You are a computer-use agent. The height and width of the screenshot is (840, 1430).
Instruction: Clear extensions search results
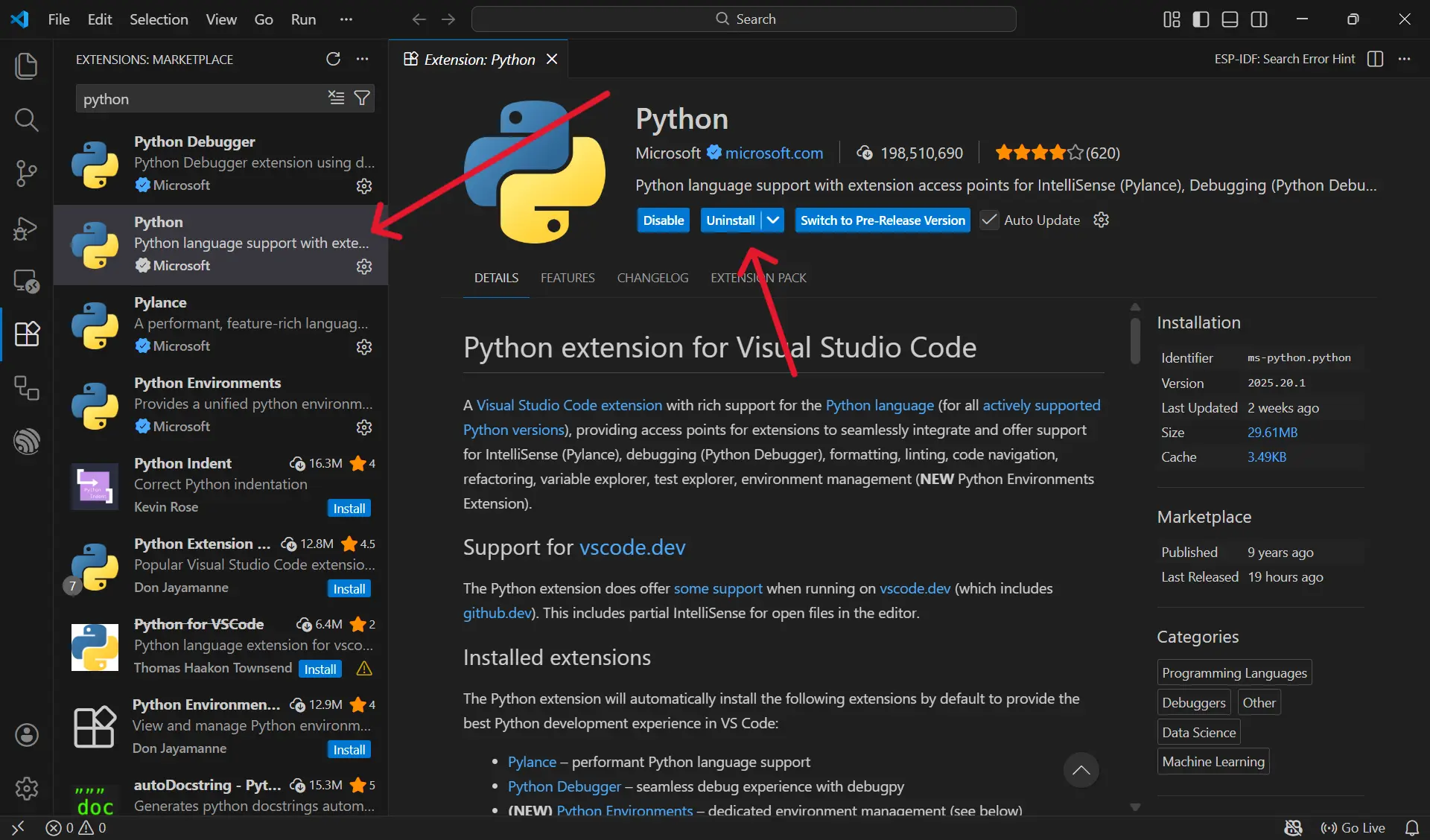point(337,98)
